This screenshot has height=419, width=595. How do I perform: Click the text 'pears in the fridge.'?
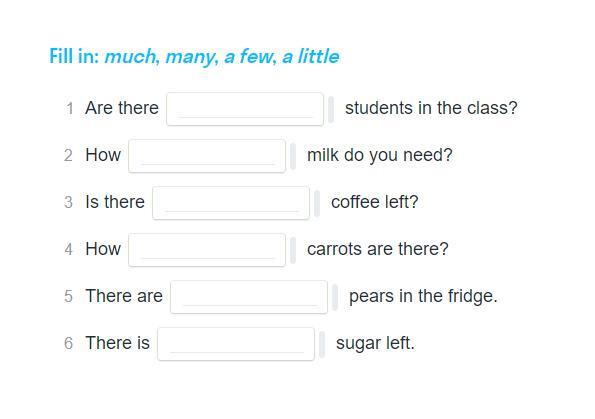coord(423,296)
